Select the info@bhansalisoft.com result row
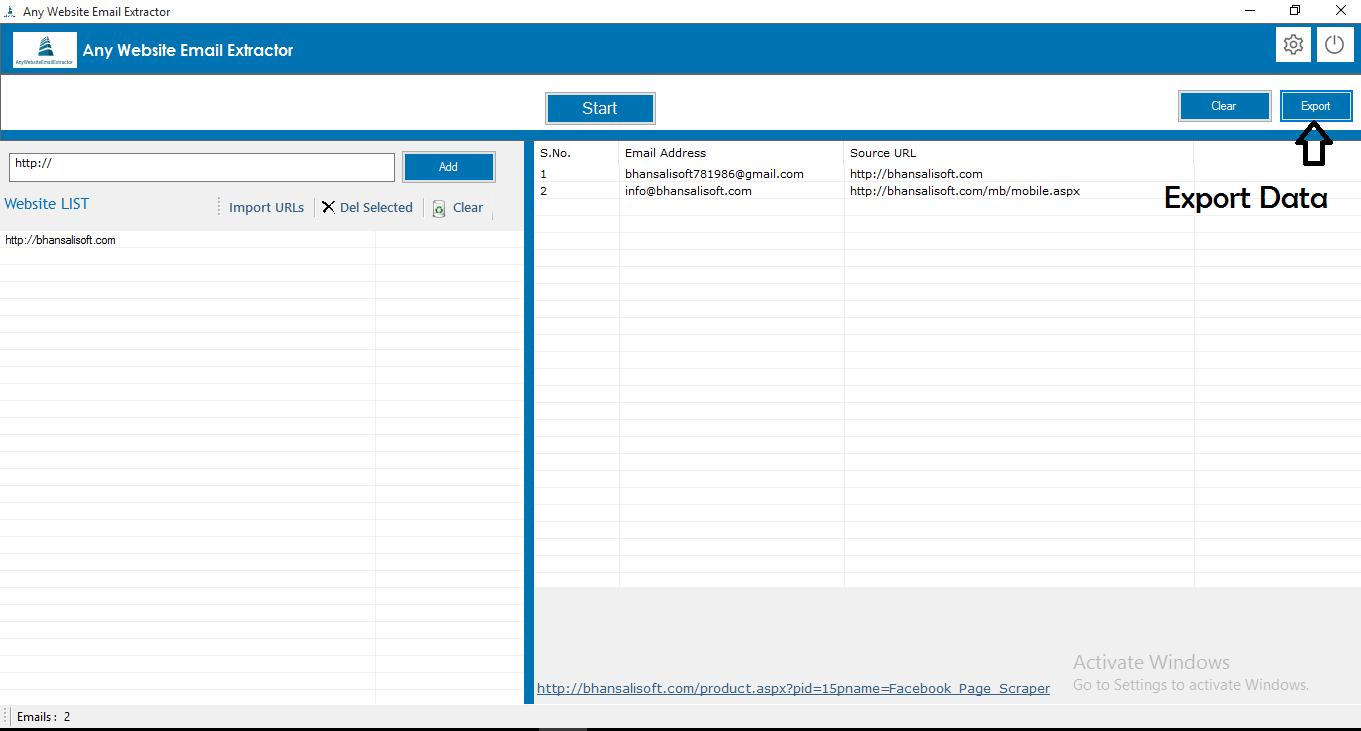 [688, 191]
